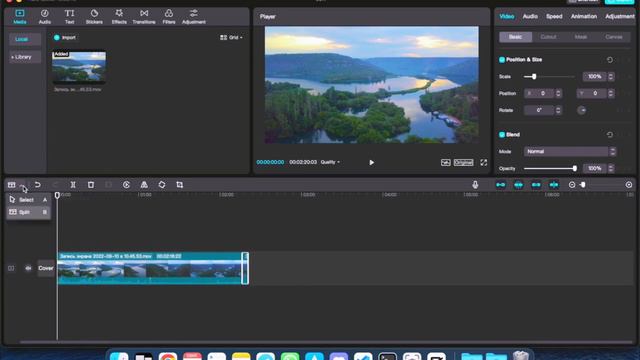Switch to the Adjustment properties tab

click(620, 16)
